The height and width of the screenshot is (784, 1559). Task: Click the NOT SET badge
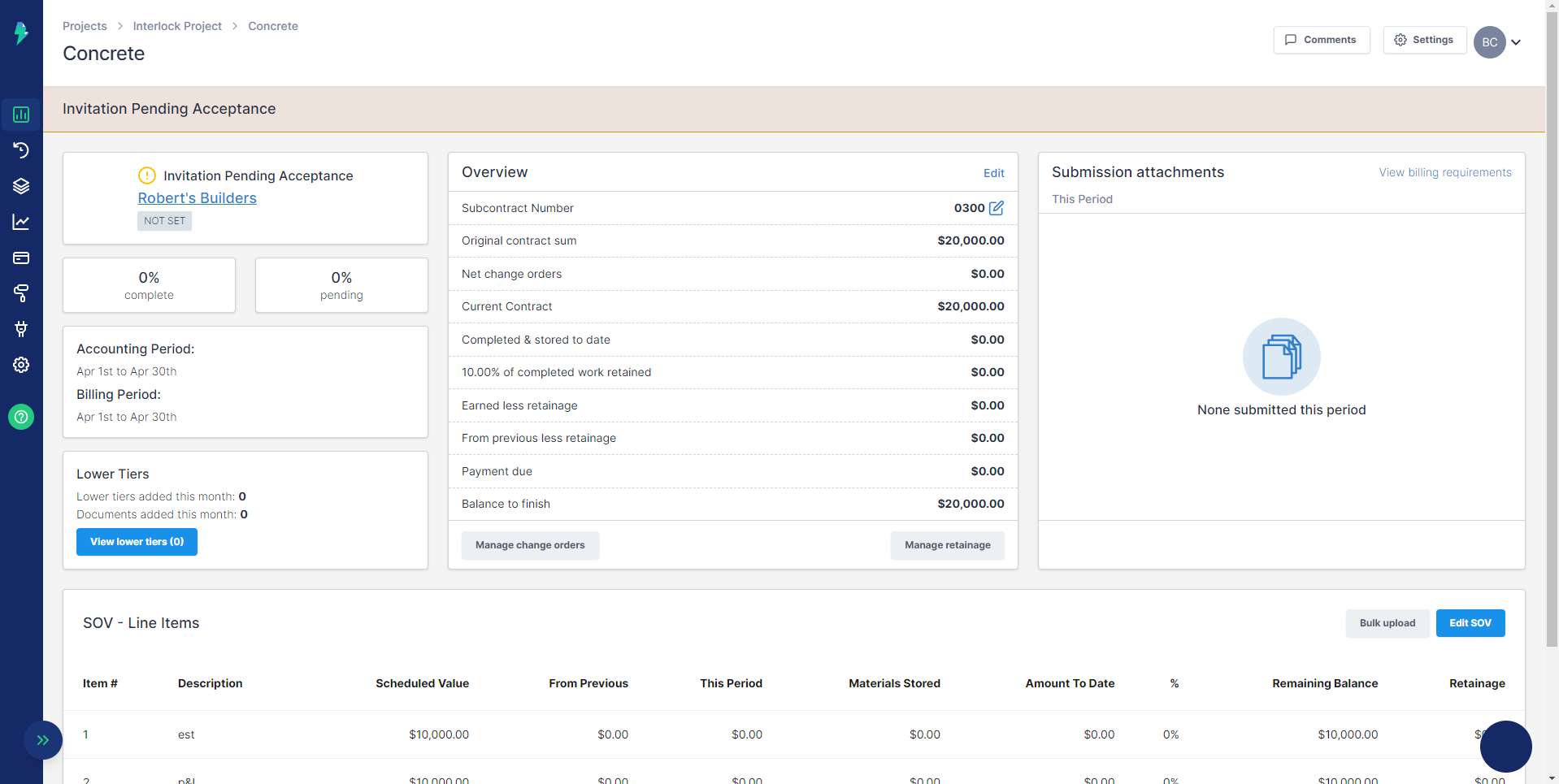[164, 221]
